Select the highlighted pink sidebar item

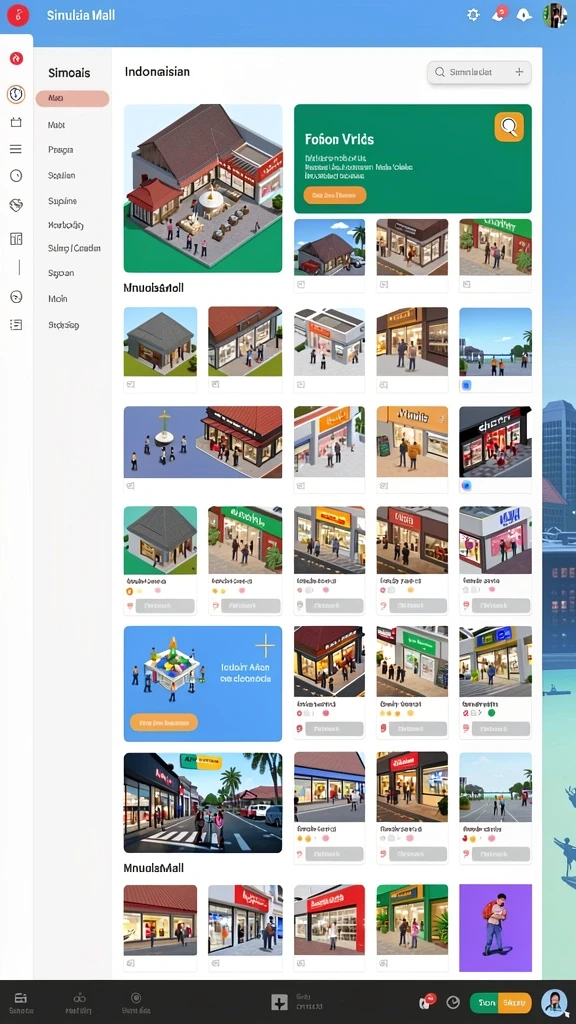pos(72,99)
